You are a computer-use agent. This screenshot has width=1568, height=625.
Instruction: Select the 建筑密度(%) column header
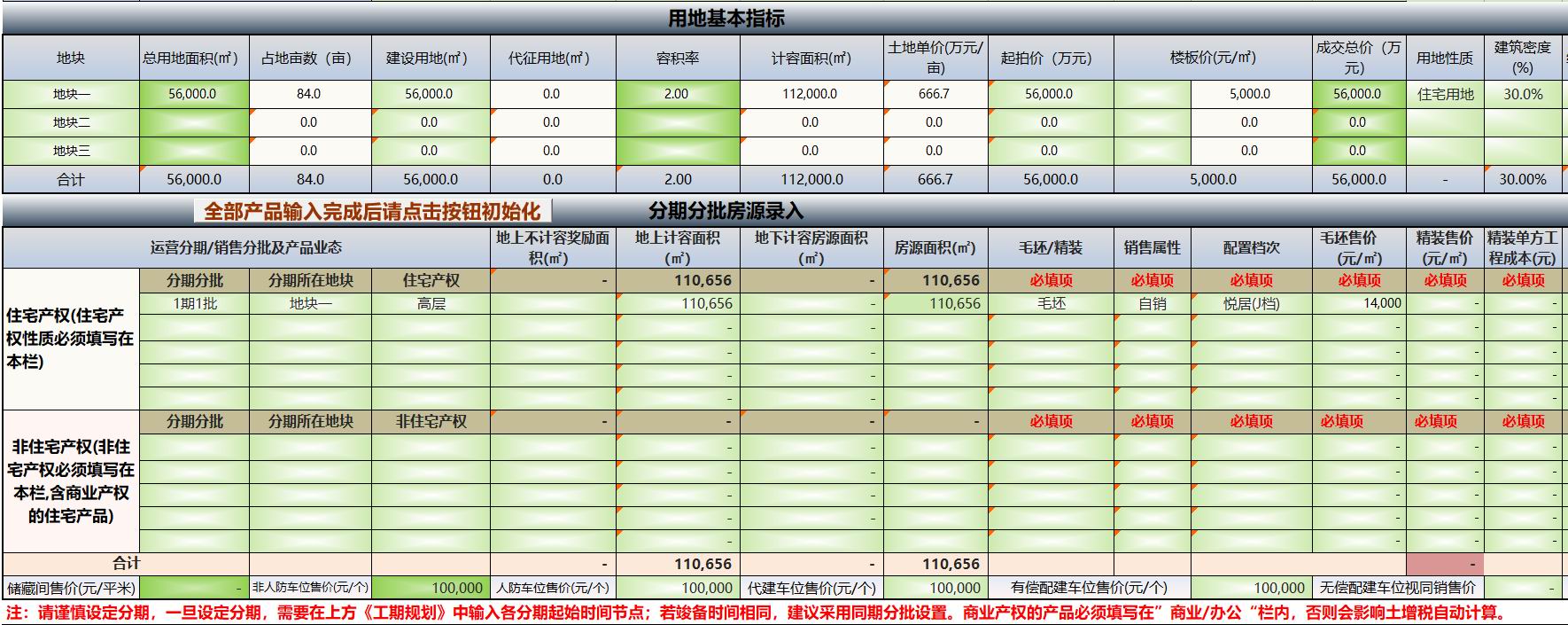click(1523, 59)
